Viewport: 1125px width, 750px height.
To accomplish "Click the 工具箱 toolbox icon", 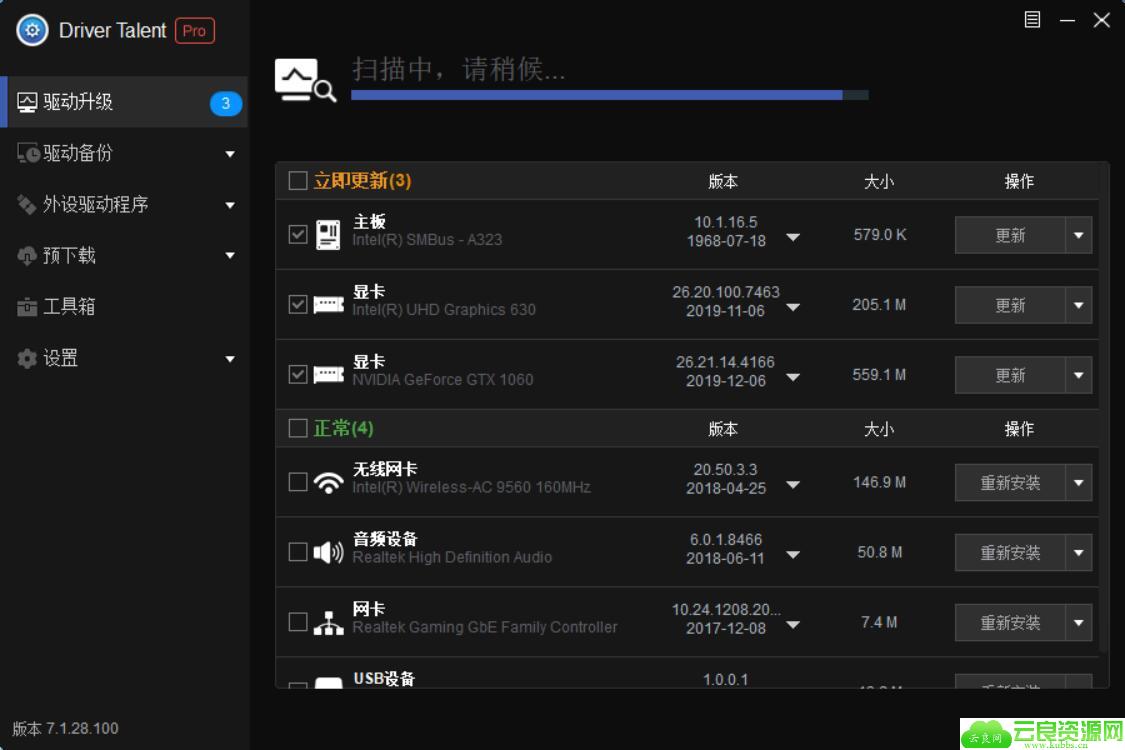I will tap(27, 306).
